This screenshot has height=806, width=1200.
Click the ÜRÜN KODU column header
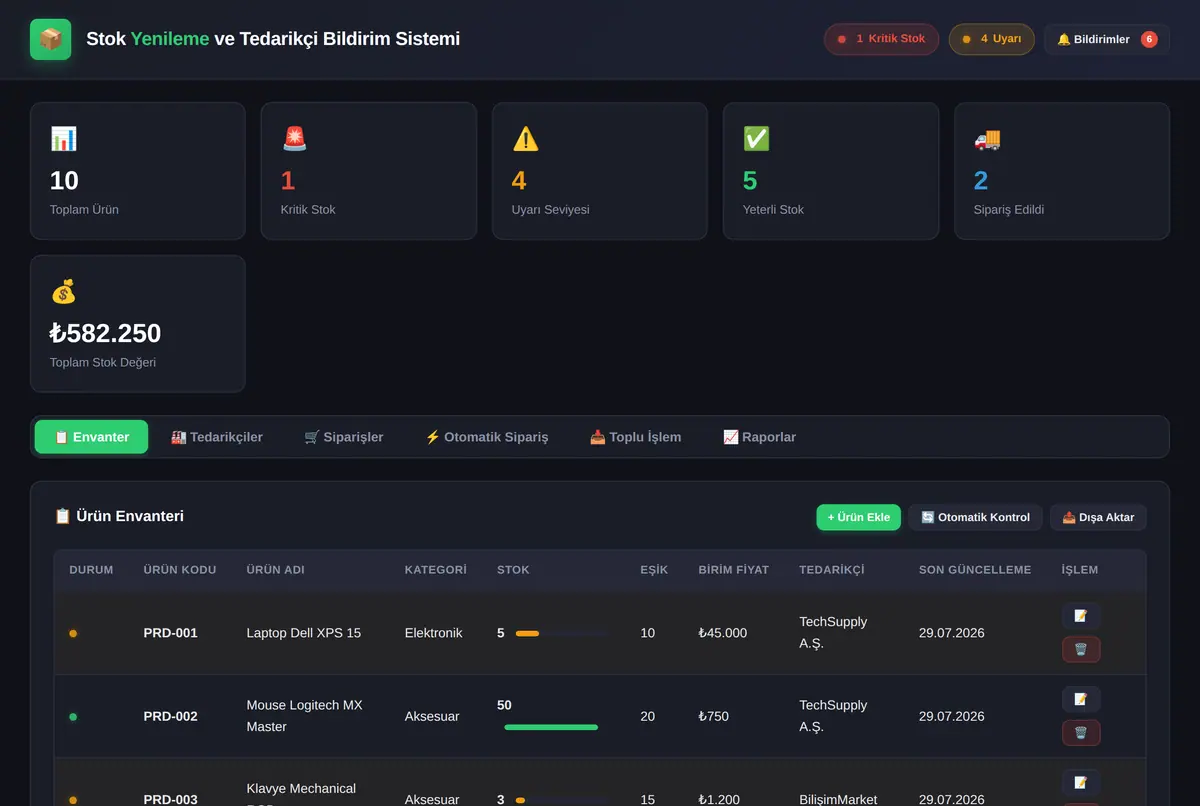tap(180, 570)
